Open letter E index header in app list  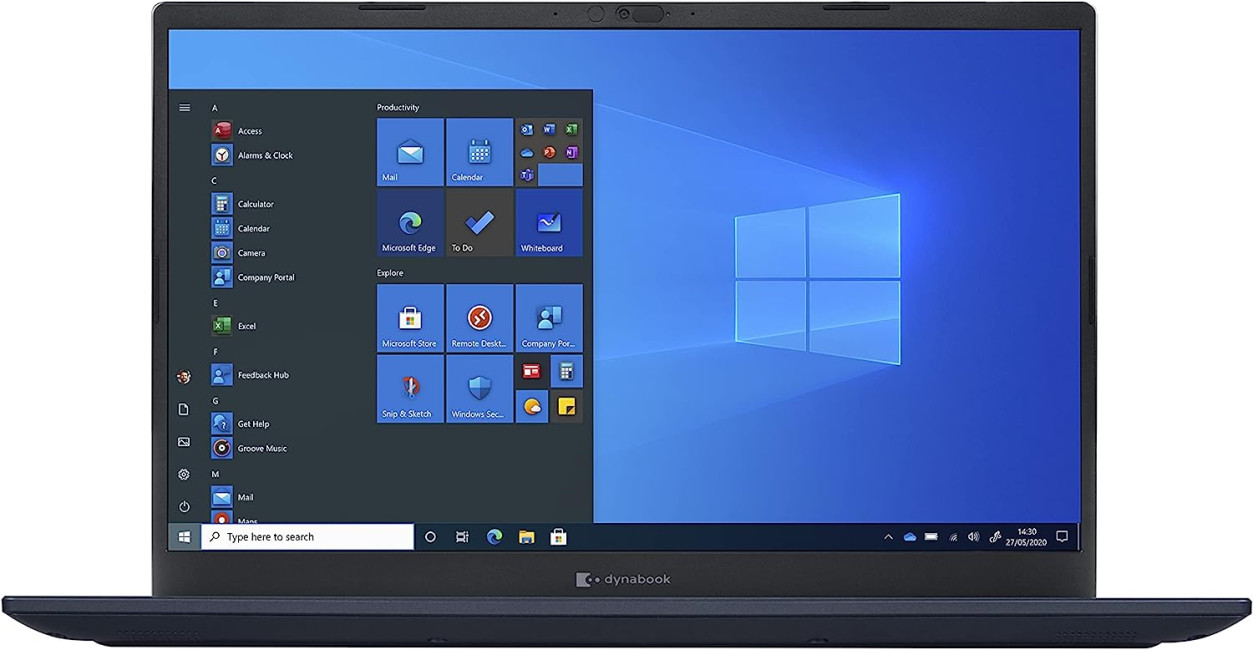coord(214,303)
